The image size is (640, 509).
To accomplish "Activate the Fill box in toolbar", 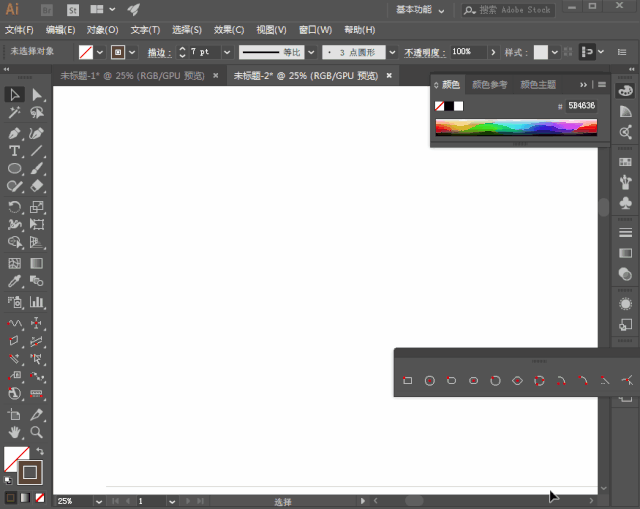I will 13,456.
